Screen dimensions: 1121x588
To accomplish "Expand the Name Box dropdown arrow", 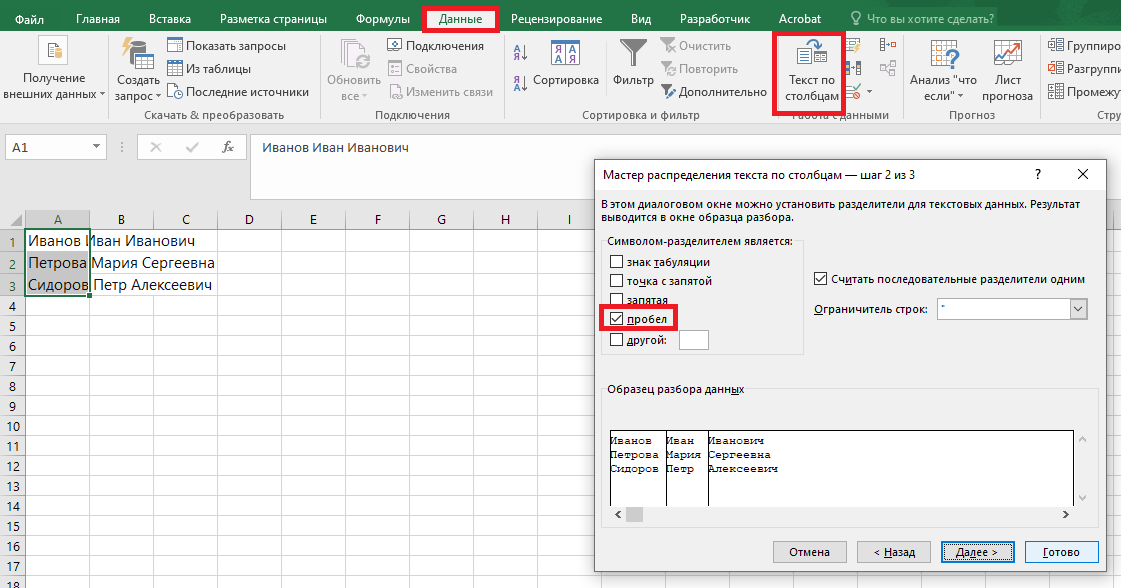I will point(96,147).
